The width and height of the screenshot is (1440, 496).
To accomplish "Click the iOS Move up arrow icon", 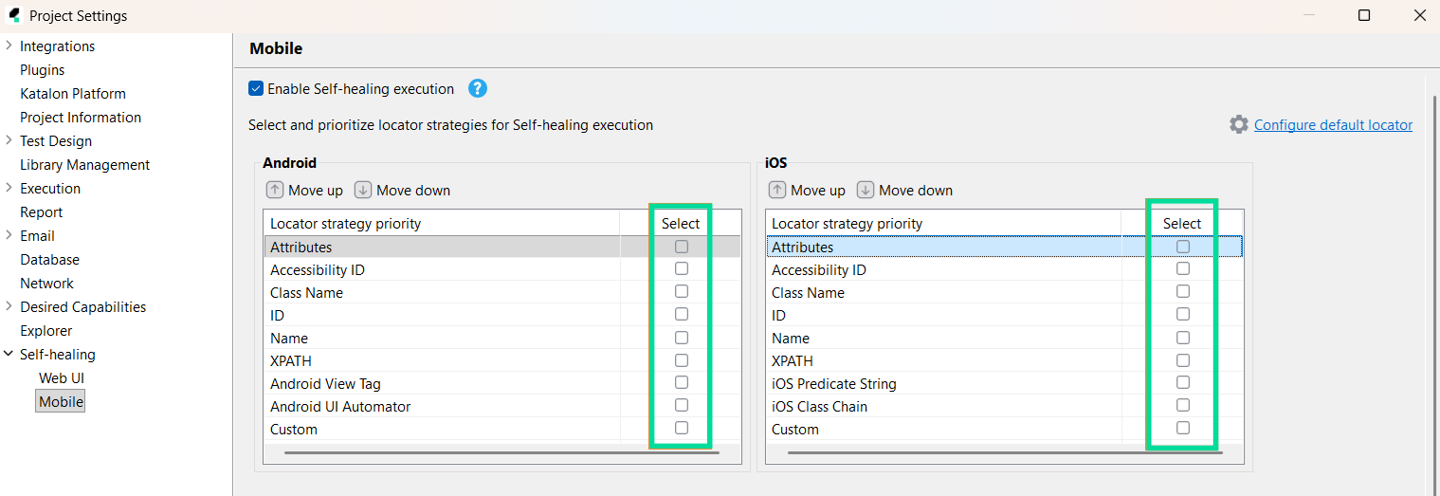I will [x=777, y=190].
